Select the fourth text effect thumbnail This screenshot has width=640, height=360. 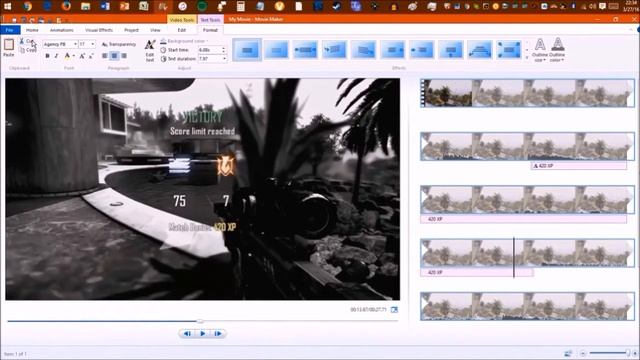334,50
